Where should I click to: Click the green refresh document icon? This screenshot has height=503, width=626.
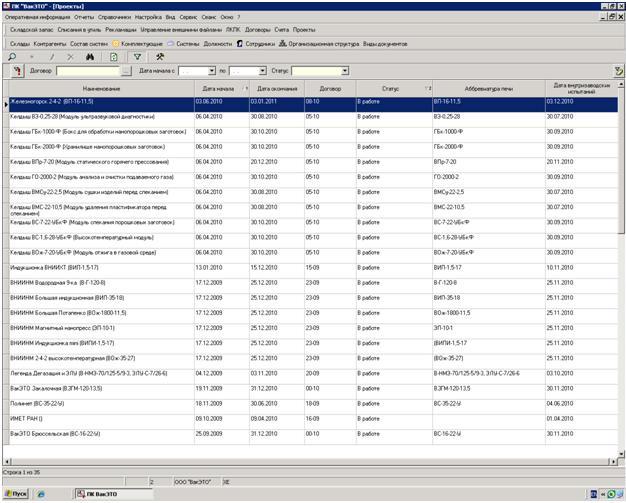pyautogui.click(x=114, y=57)
